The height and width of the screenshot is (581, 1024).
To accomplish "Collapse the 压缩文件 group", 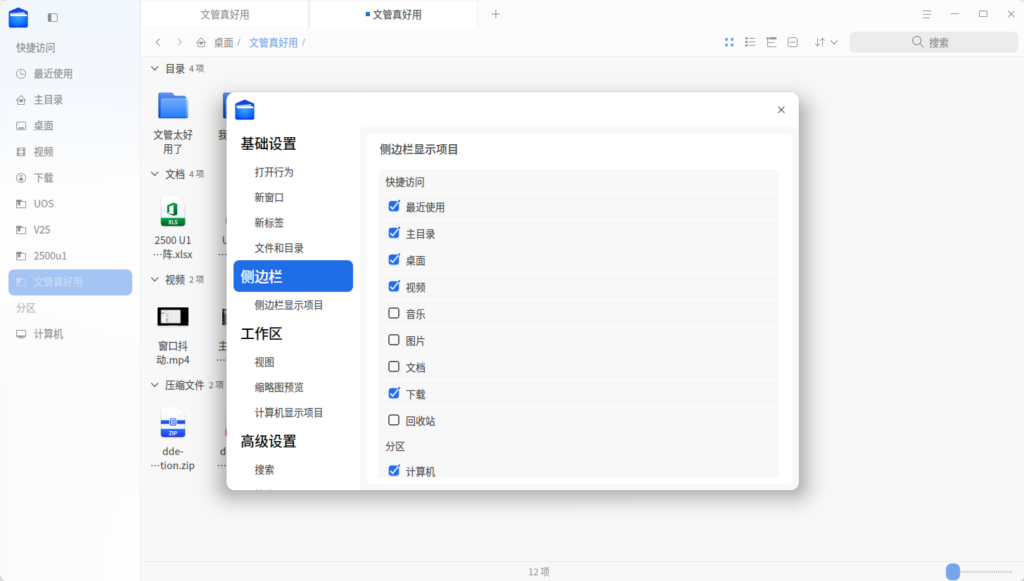I will [154, 385].
